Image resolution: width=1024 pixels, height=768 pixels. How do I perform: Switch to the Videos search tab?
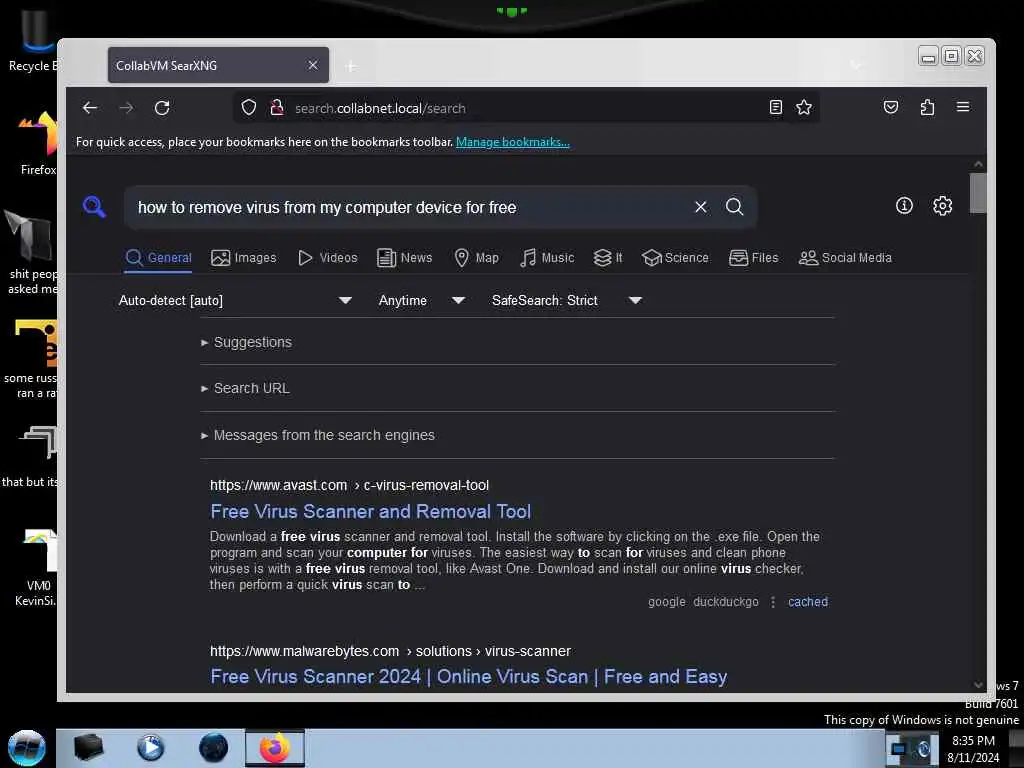(328, 258)
